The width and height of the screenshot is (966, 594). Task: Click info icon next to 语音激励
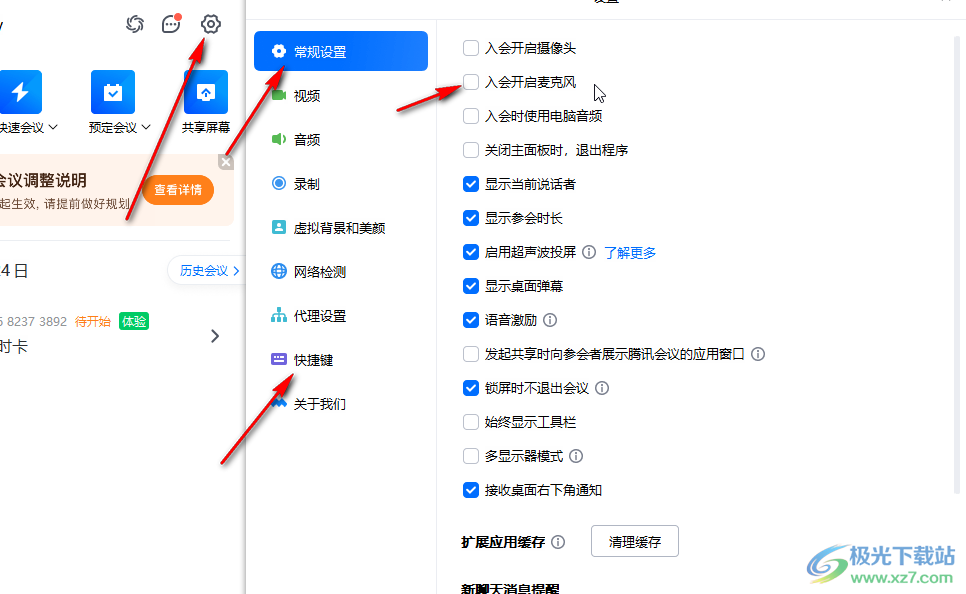point(550,321)
